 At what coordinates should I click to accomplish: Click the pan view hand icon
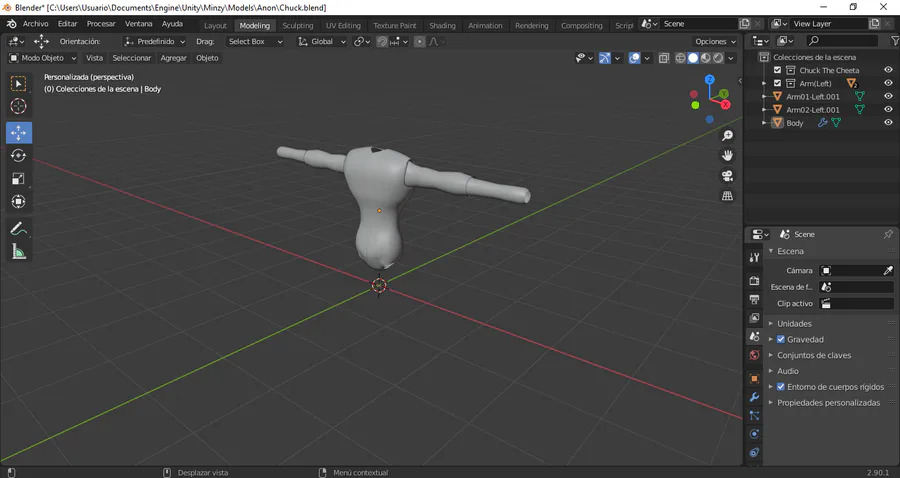pos(727,156)
